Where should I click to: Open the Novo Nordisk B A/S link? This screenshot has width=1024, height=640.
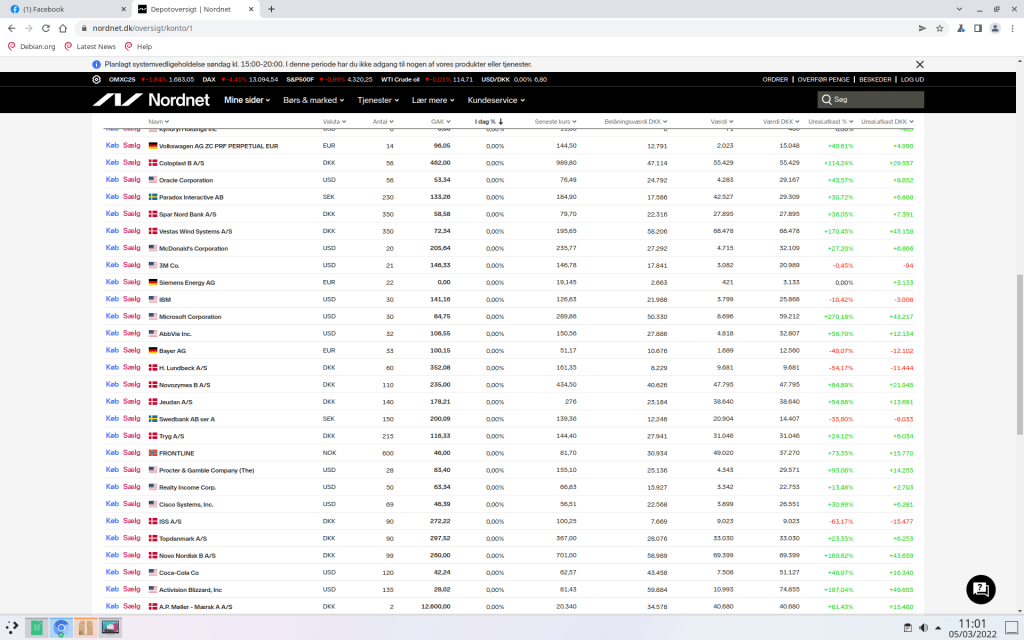pyautogui.click(x=188, y=555)
